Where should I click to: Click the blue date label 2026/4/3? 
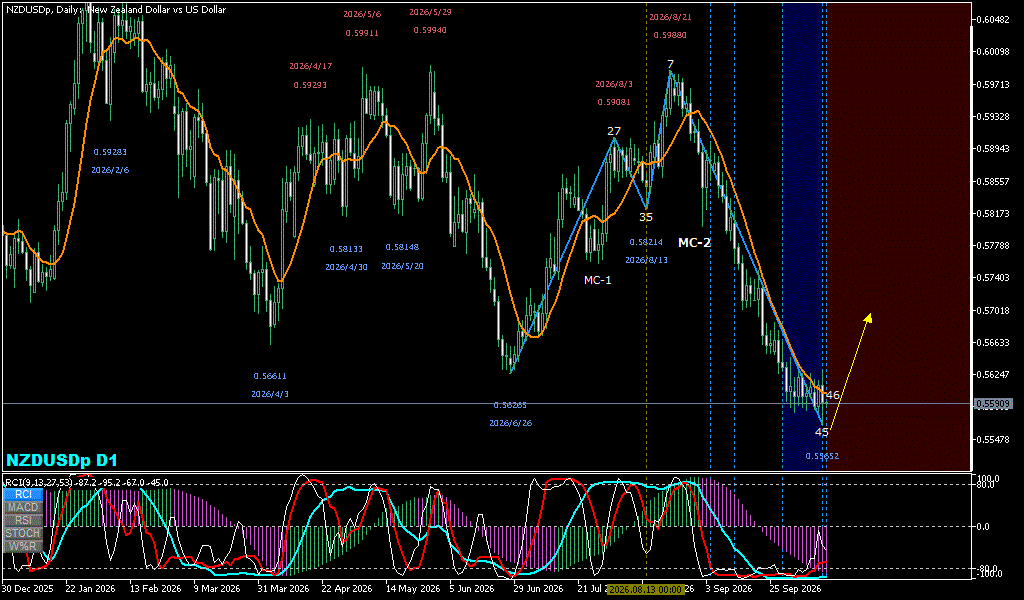point(270,394)
